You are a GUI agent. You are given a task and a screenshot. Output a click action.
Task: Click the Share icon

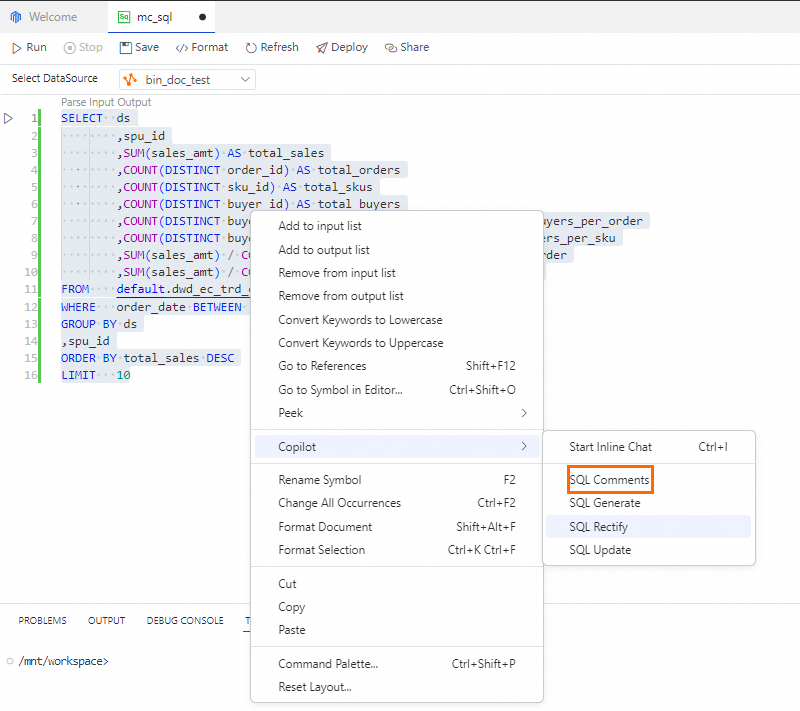point(391,47)
